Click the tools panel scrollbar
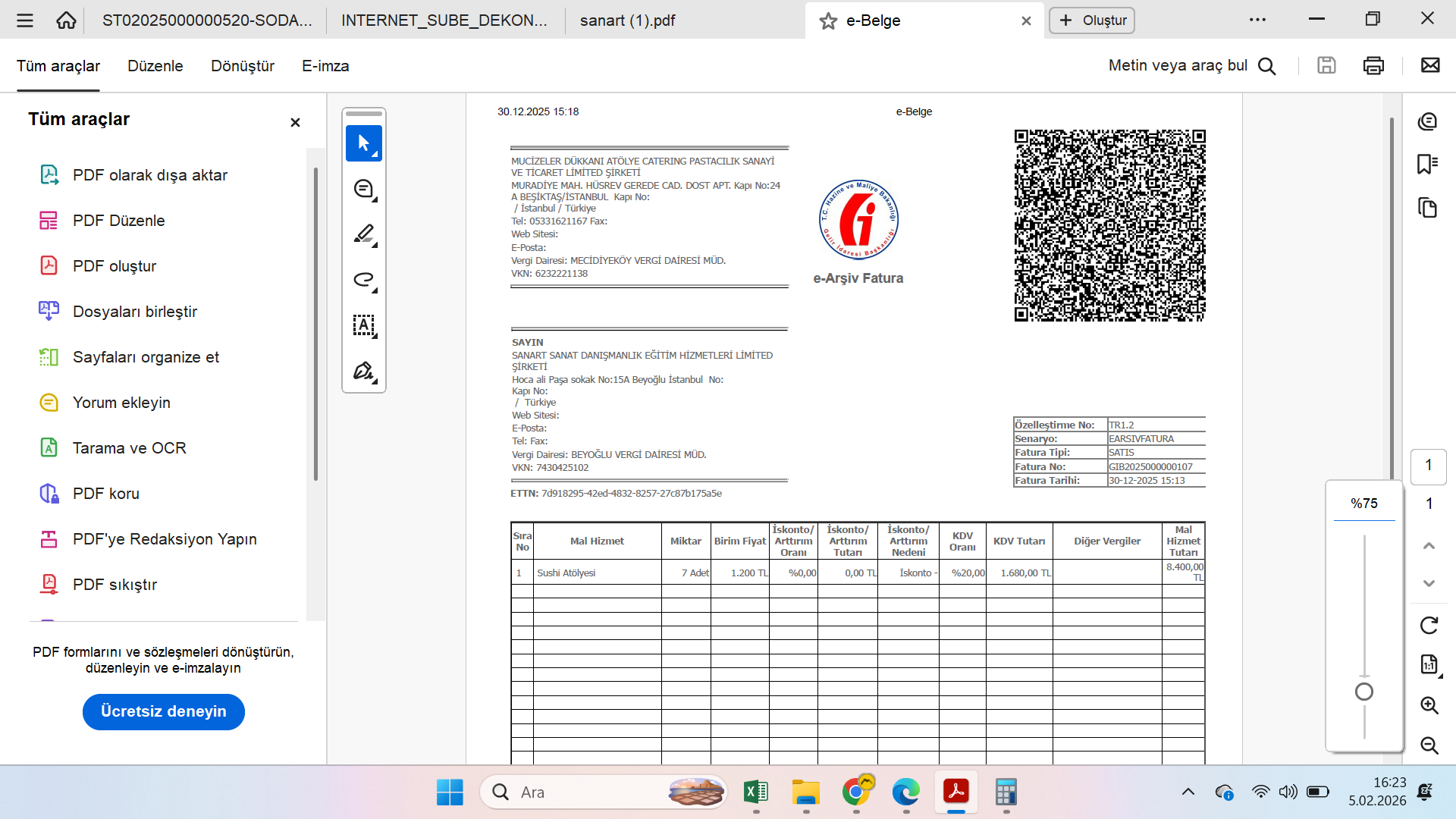 315,324
